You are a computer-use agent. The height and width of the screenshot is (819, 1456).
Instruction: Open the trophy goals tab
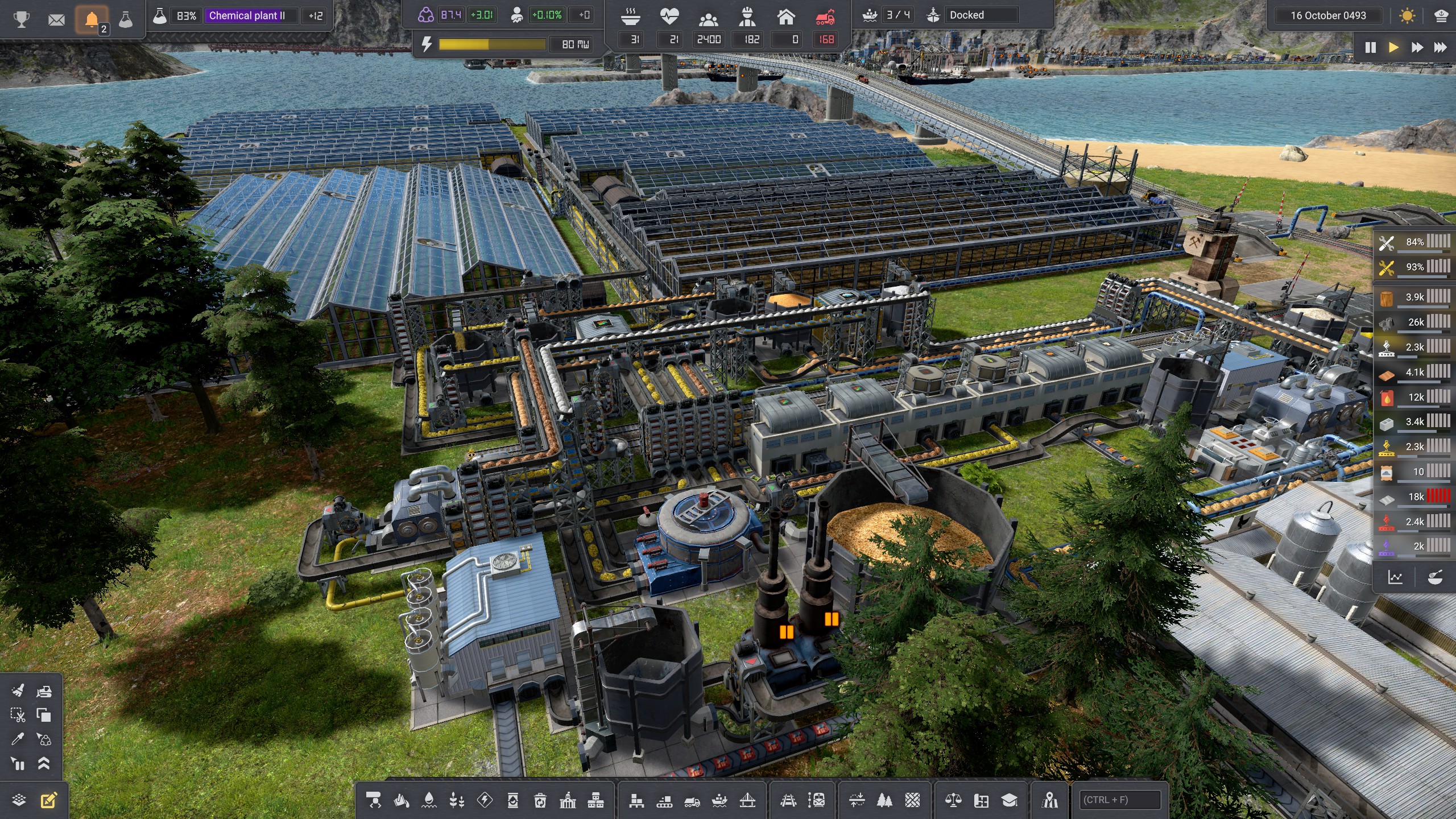point(22,20)
